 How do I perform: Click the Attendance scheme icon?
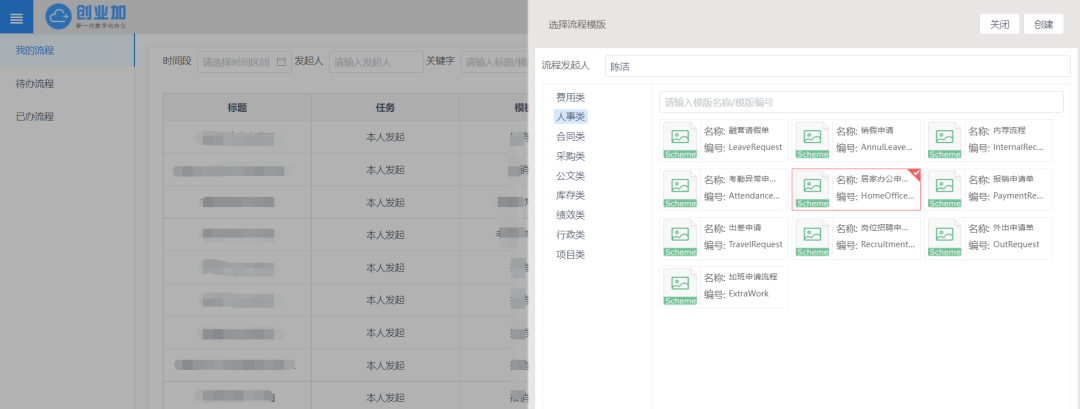pyautogui.click(x=680, y=188)
